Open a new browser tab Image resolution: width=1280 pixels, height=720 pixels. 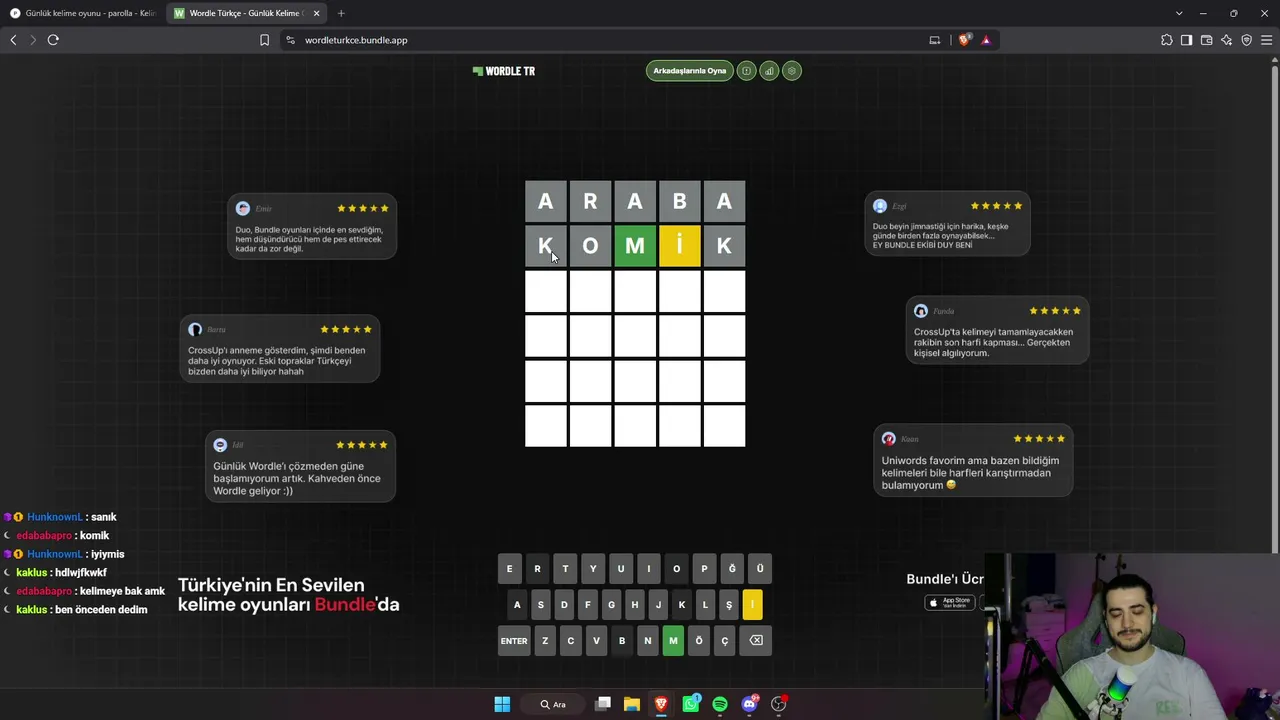(341, 13)
